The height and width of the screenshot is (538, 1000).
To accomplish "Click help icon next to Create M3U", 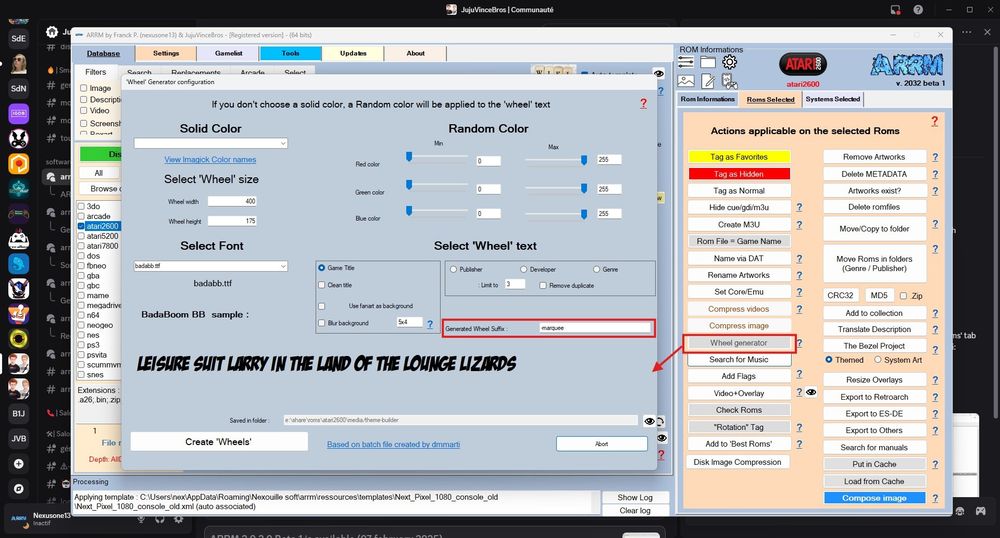I will (x=799, y=224).
